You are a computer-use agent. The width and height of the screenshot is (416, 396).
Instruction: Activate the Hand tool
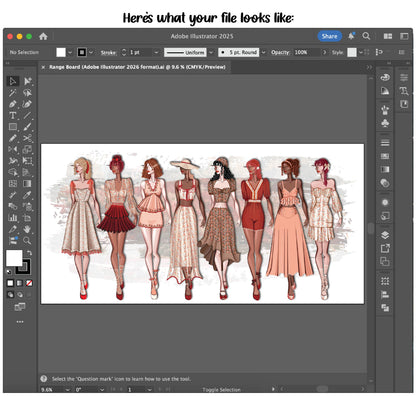(x=27, y=229)
